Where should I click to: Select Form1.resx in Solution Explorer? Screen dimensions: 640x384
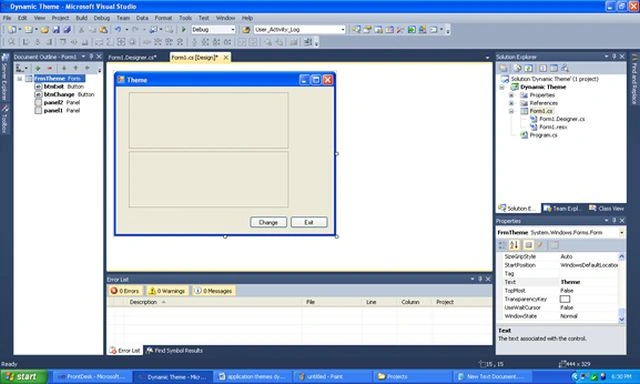549,127
